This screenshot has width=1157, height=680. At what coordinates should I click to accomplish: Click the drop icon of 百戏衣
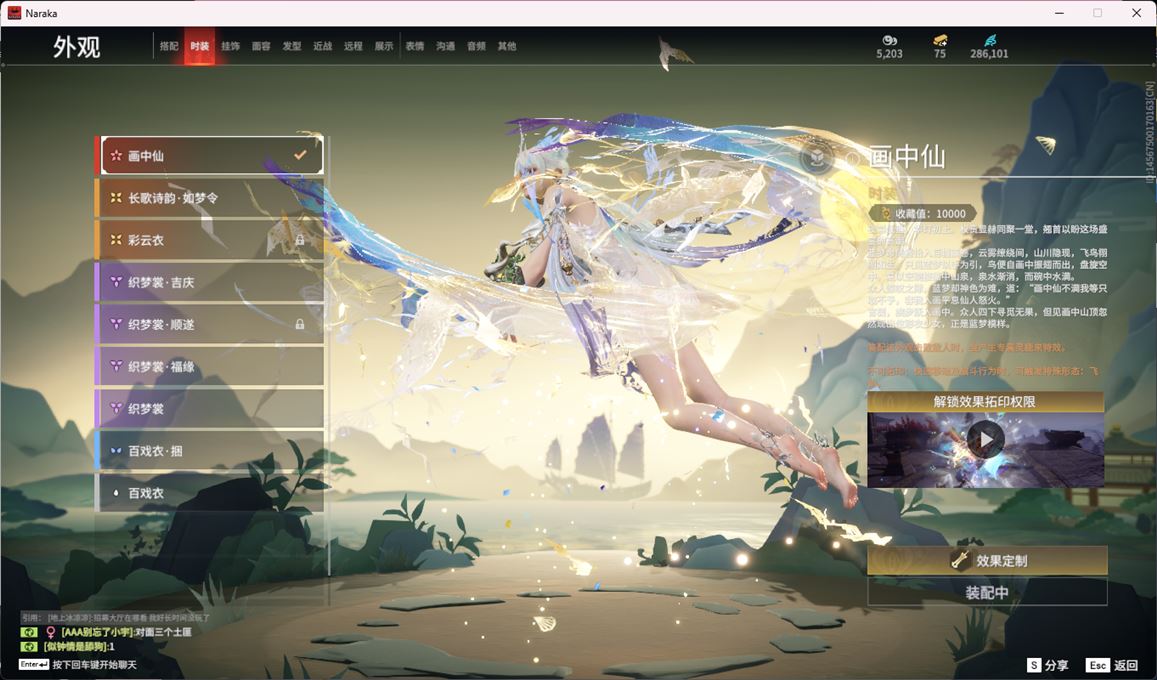pyautogui.click(x=116, y=493)
